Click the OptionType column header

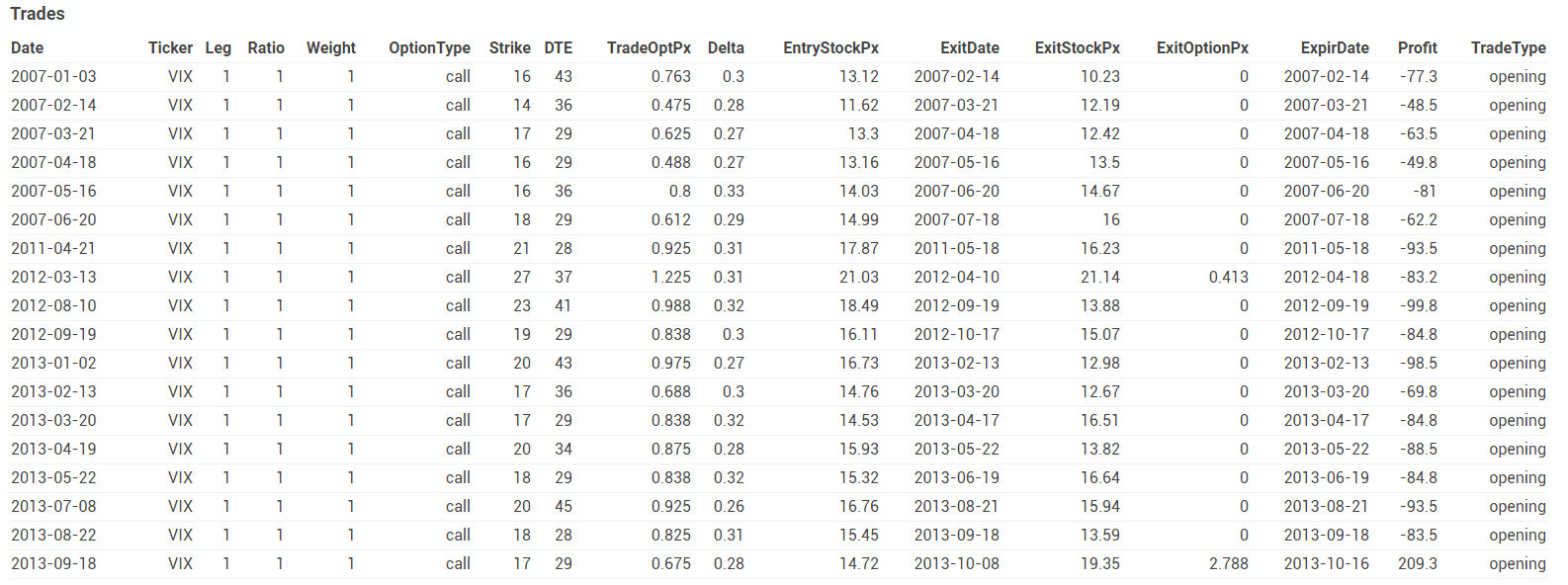[x=430, y=47]
